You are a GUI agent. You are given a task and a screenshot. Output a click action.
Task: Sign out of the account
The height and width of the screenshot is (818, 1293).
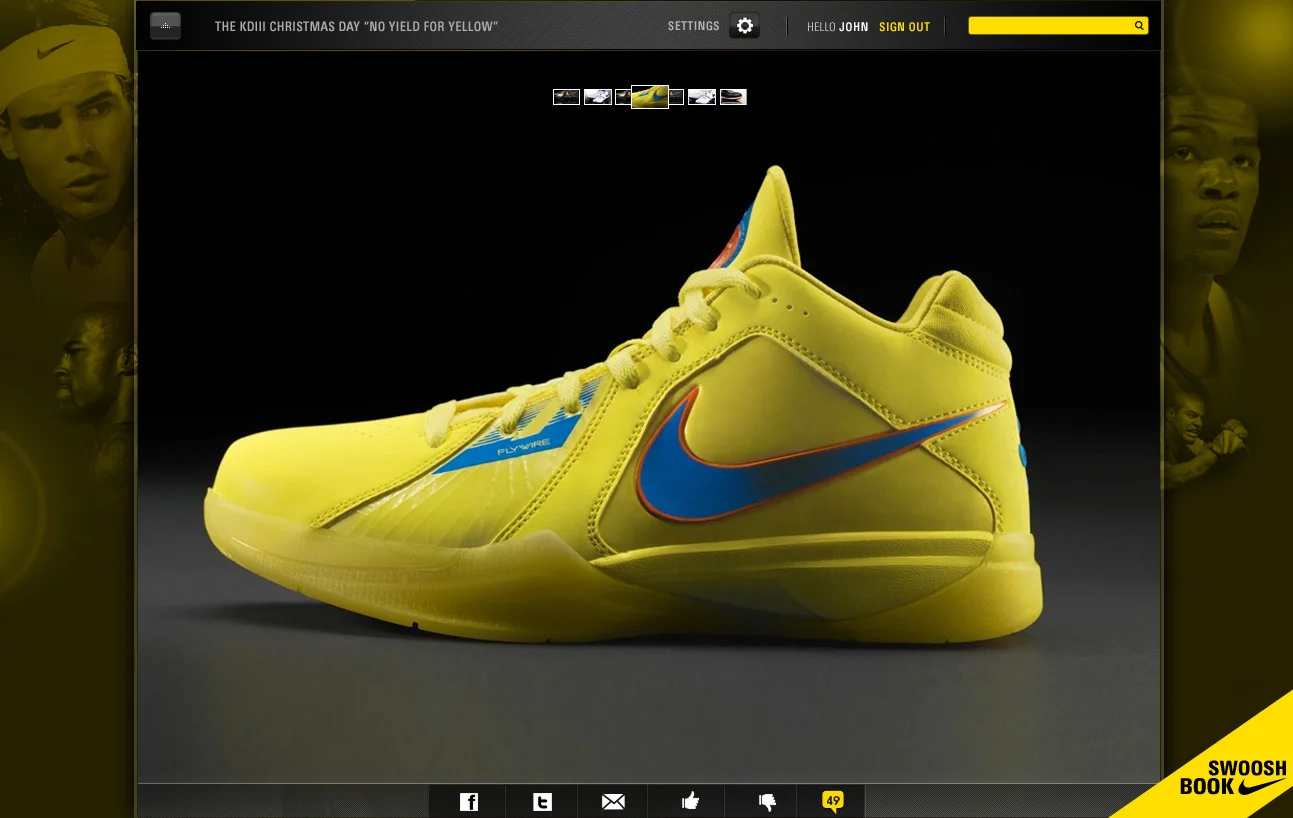pos(905,27)
